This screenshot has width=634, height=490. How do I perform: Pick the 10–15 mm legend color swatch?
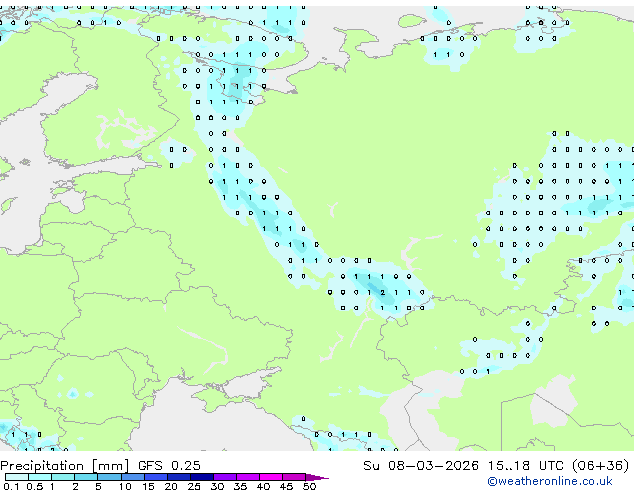click(133, 477)
